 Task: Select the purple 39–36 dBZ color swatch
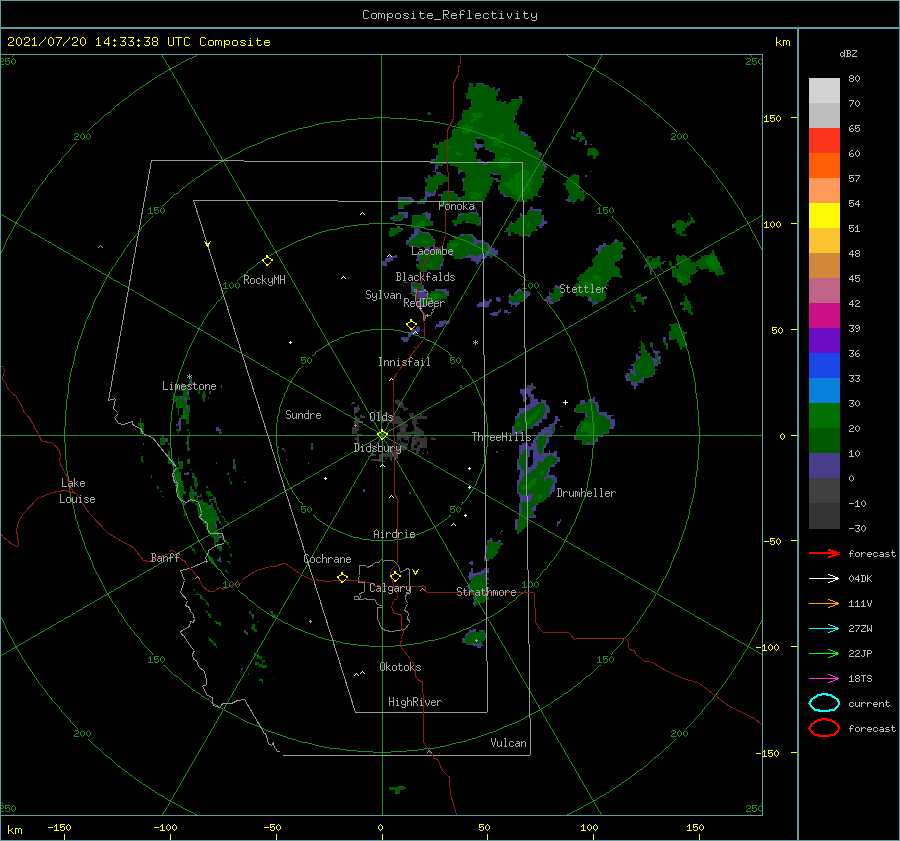824,340
